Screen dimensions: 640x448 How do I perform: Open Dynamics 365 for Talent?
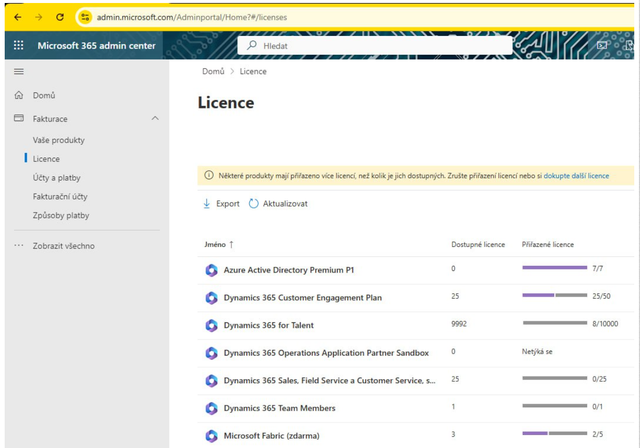[x=269, y=326]
